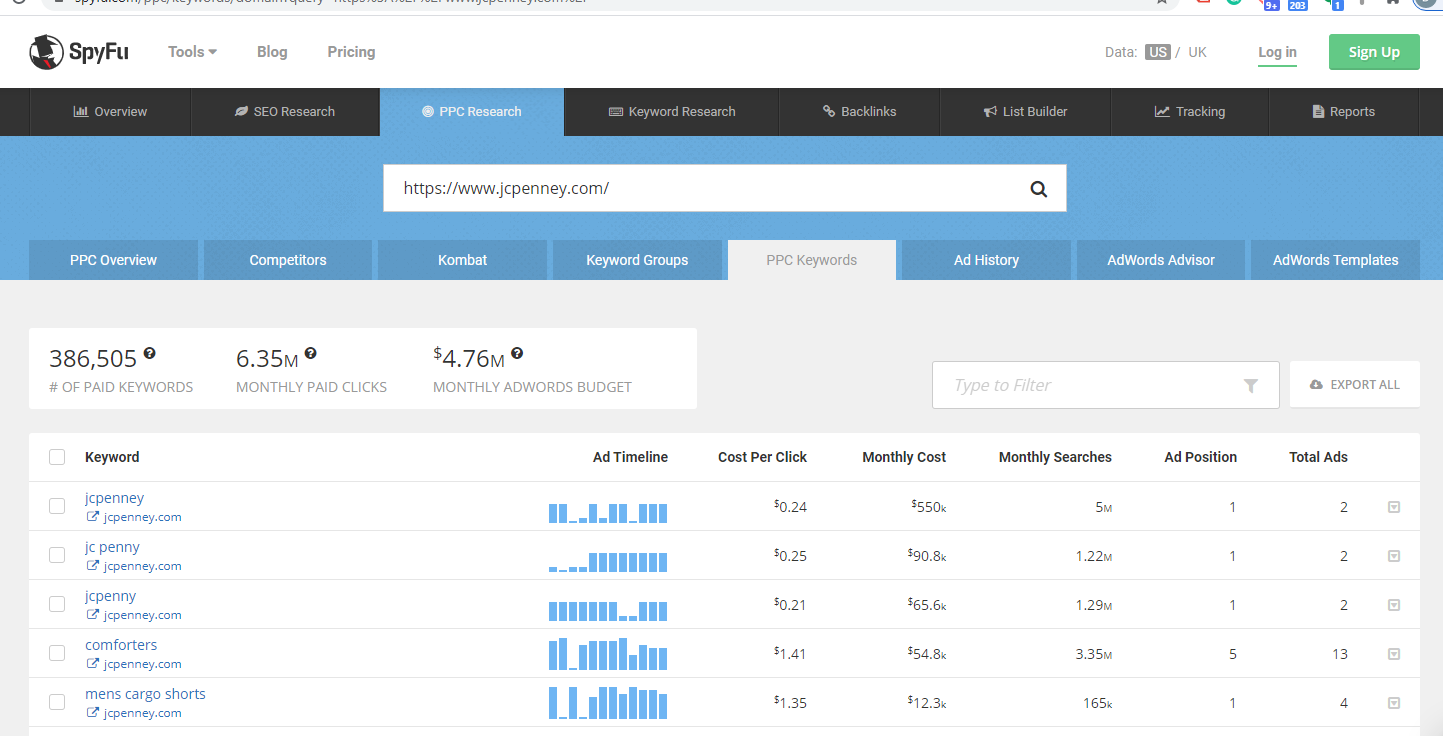The height and width of the screenshot is (736, 1443).
Task: Select the PPC Research section
Action: click(x=472, y=112)
